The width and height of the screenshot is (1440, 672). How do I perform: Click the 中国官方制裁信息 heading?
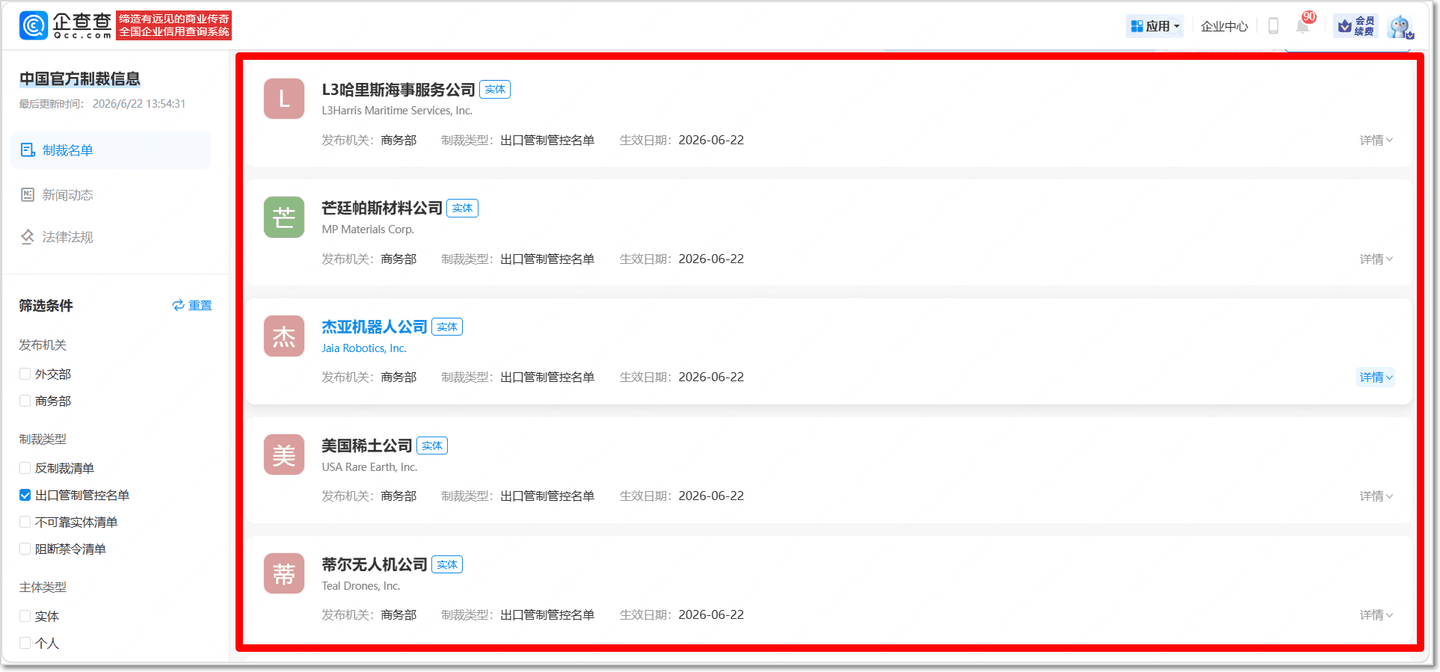click(x=80, y=79)
